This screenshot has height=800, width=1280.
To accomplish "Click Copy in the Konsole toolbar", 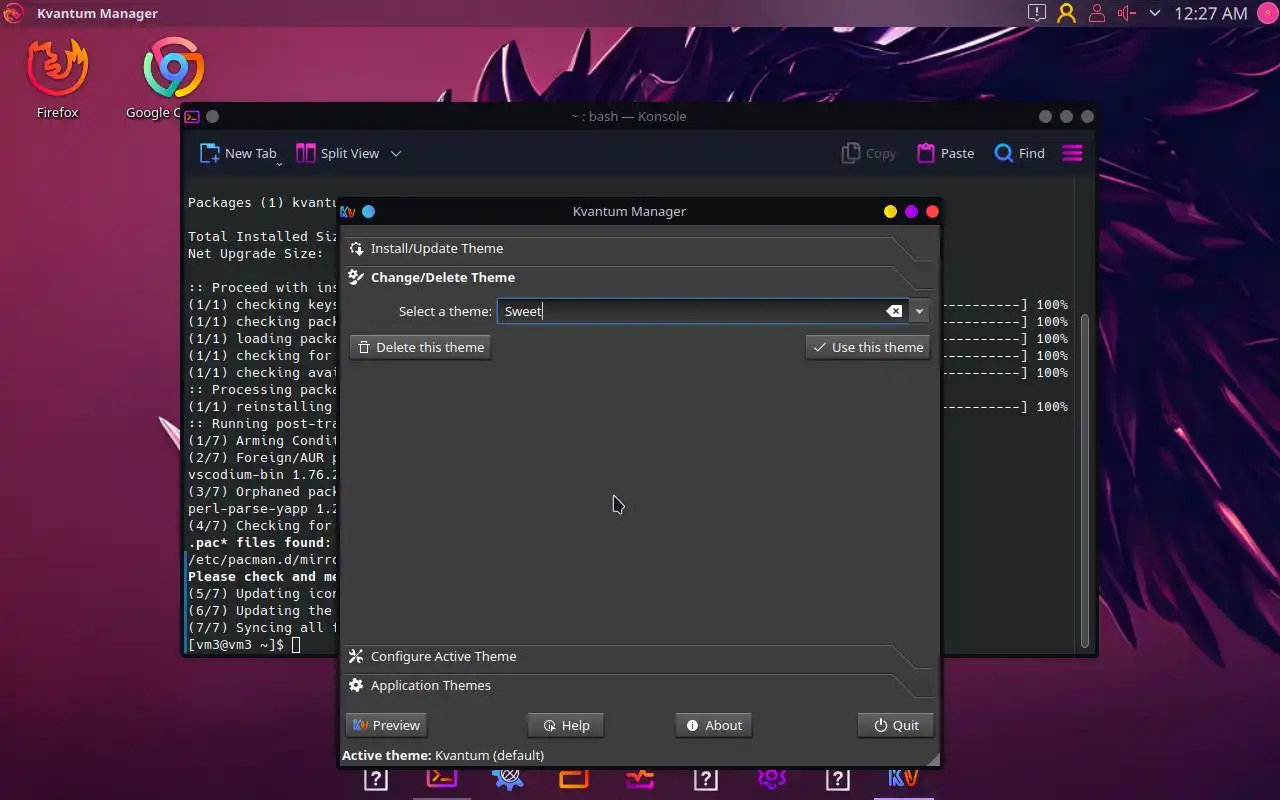I will click(869, 153).
